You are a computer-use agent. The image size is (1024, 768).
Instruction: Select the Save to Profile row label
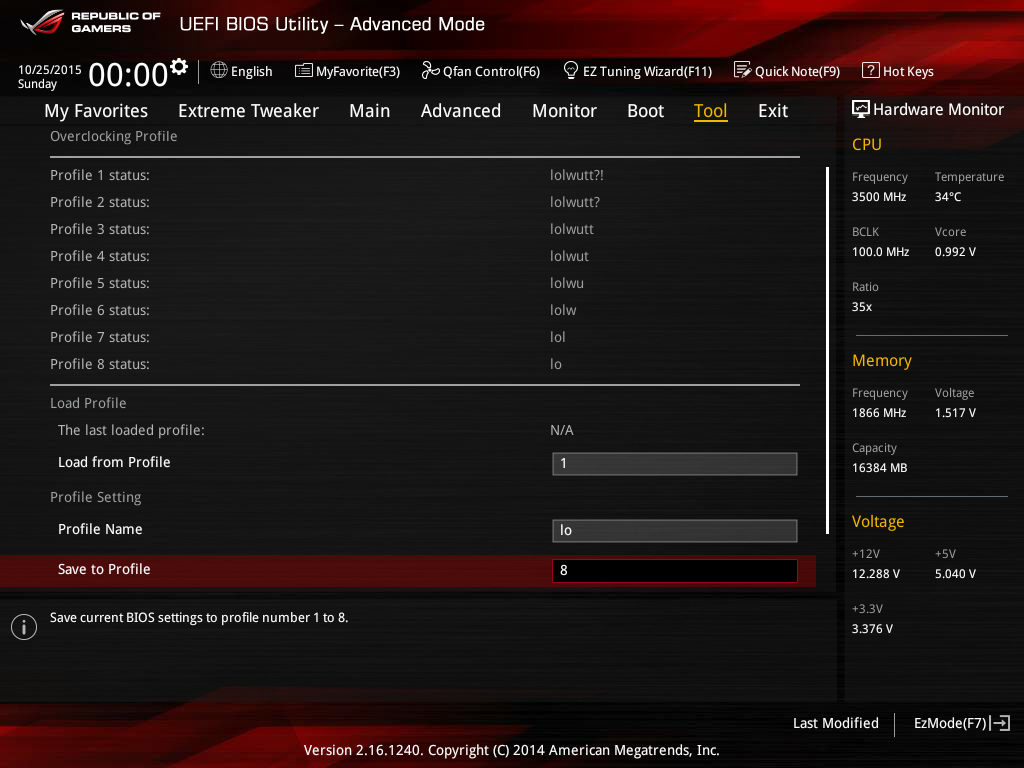[x=104, y=569]
